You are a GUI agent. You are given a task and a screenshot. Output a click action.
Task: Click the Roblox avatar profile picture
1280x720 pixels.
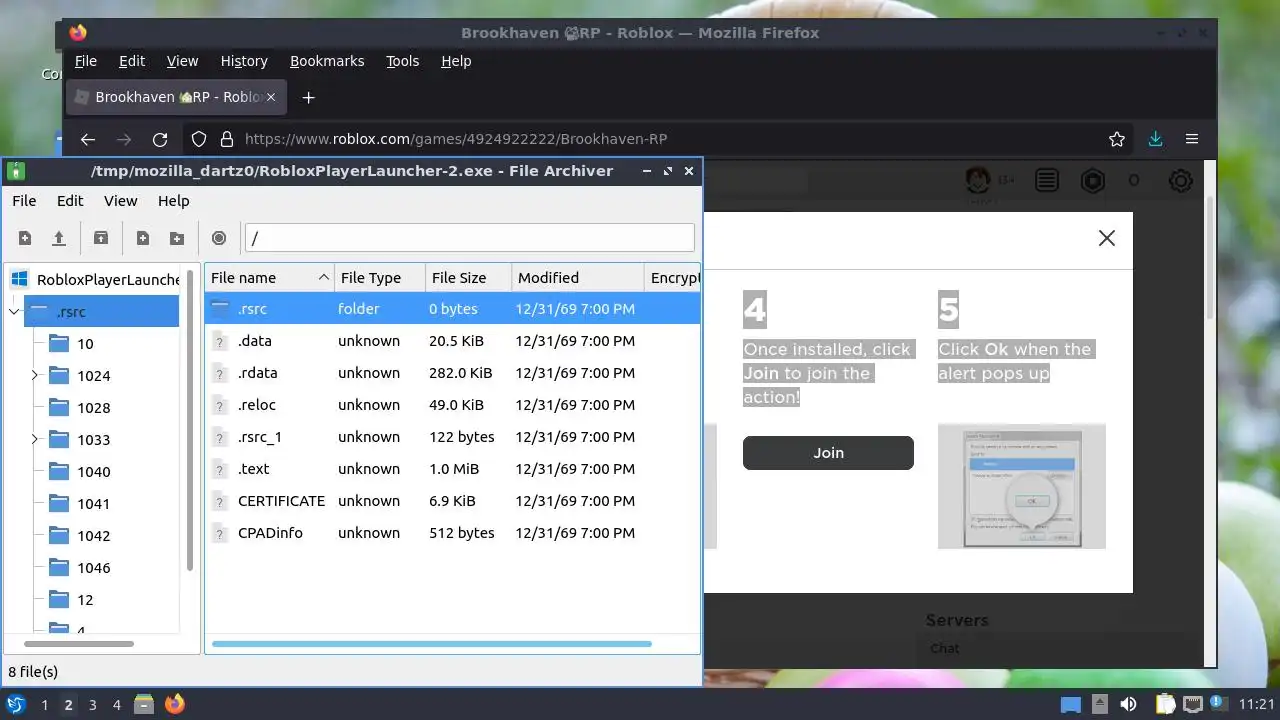click(978, 181)
